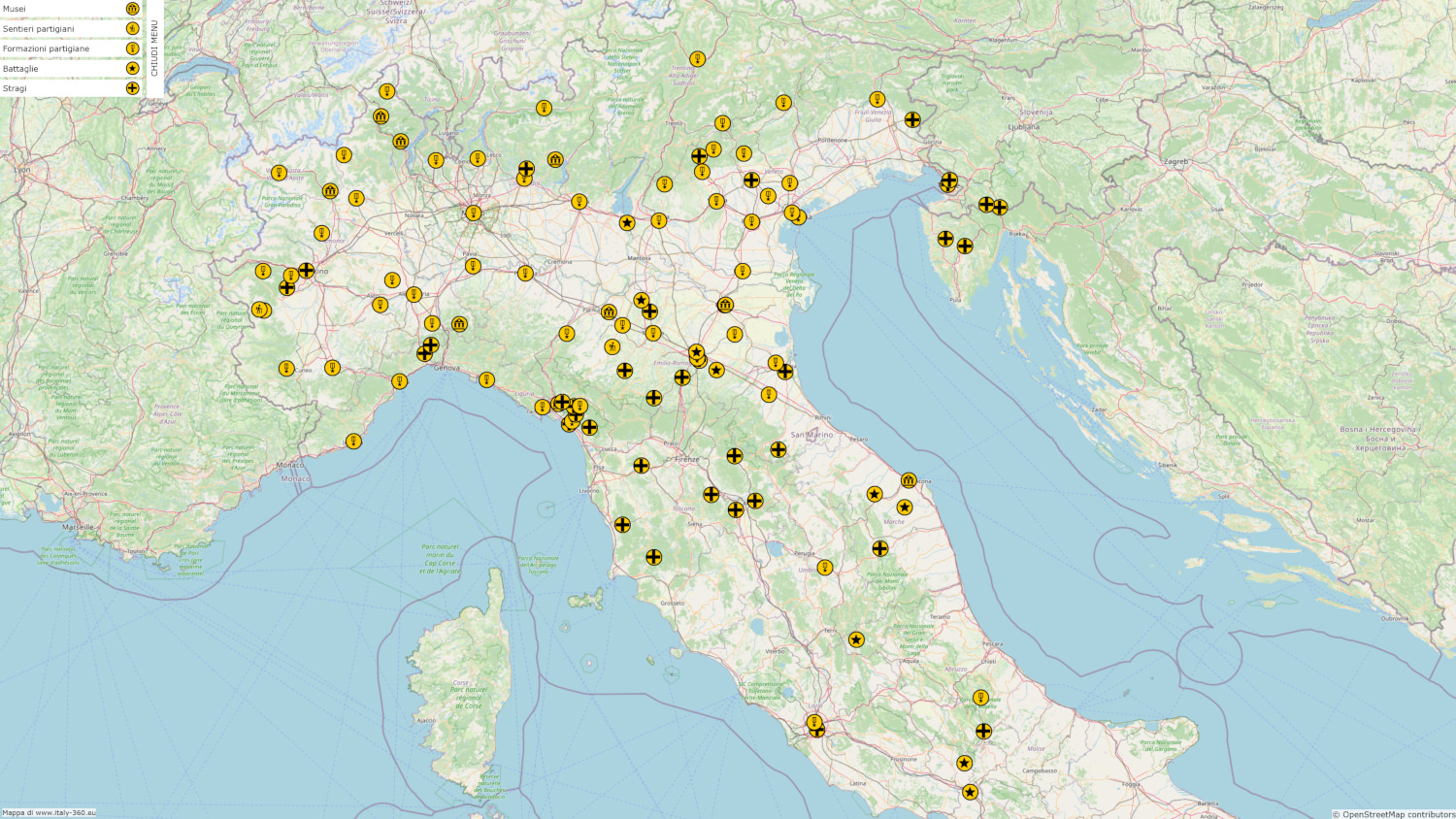
Task: Select the battle star marker near Terni
Action: (x=856, y=639)
